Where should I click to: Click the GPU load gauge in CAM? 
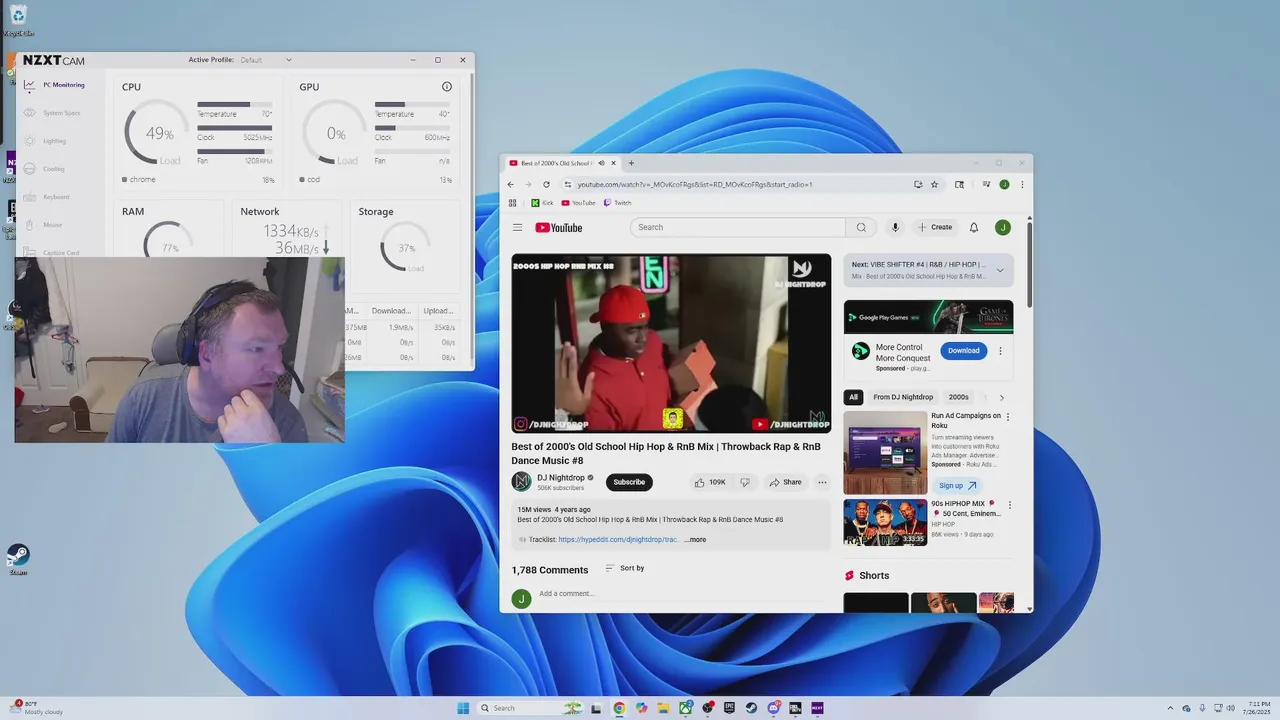pyautogui.click(x=335, y=133)
